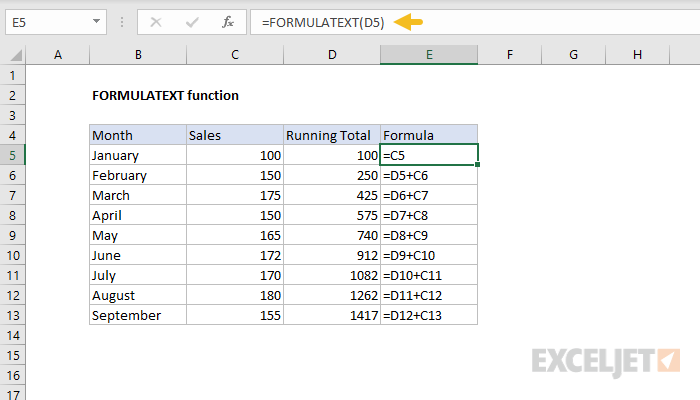
Task: Click the Select All corner triangle
Action: pyautogui.click(x=14, y=54)
